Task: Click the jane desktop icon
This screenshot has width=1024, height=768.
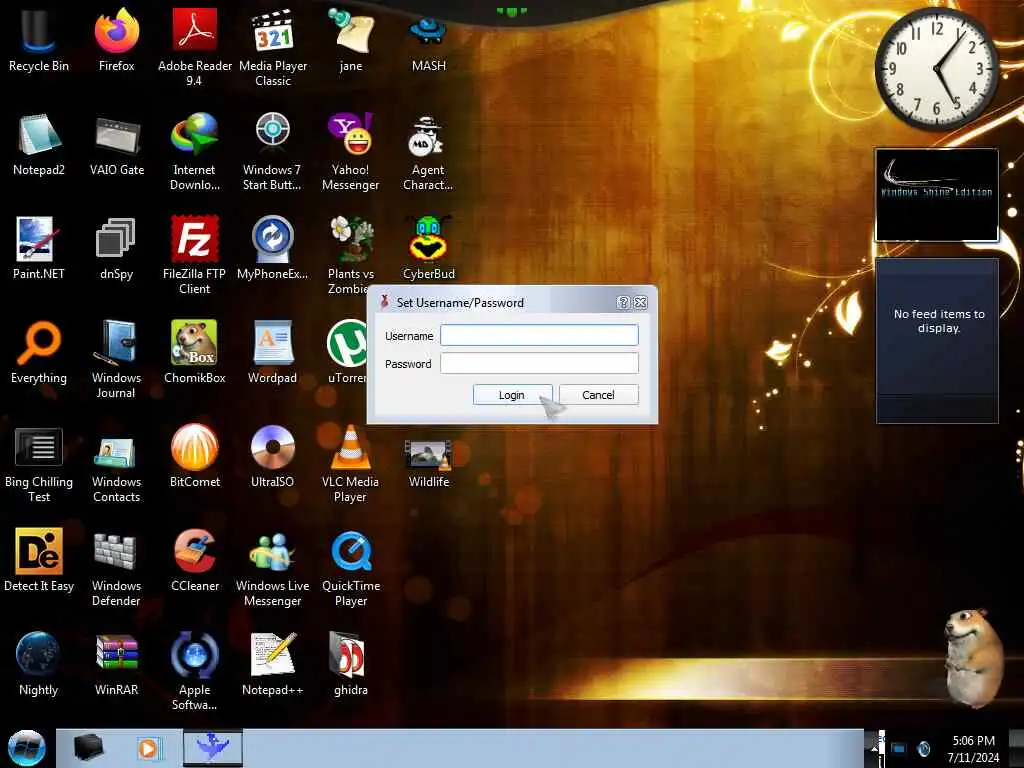Action: tap(351, 39)
